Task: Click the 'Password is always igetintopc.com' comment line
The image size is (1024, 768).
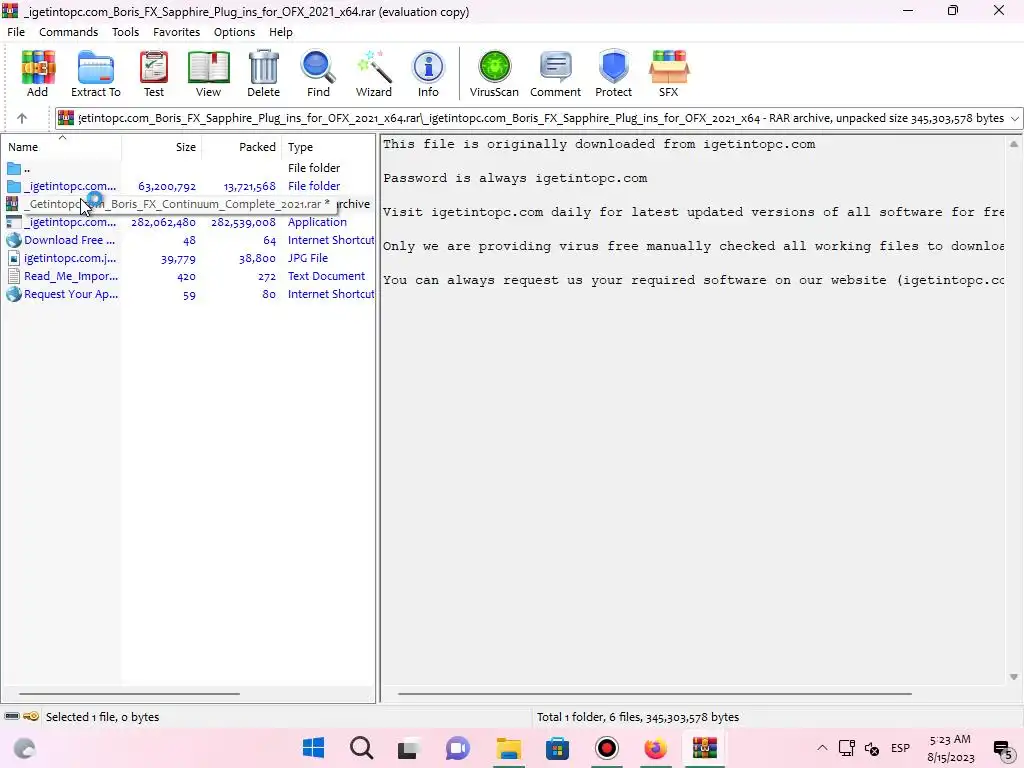Action: 515,178
